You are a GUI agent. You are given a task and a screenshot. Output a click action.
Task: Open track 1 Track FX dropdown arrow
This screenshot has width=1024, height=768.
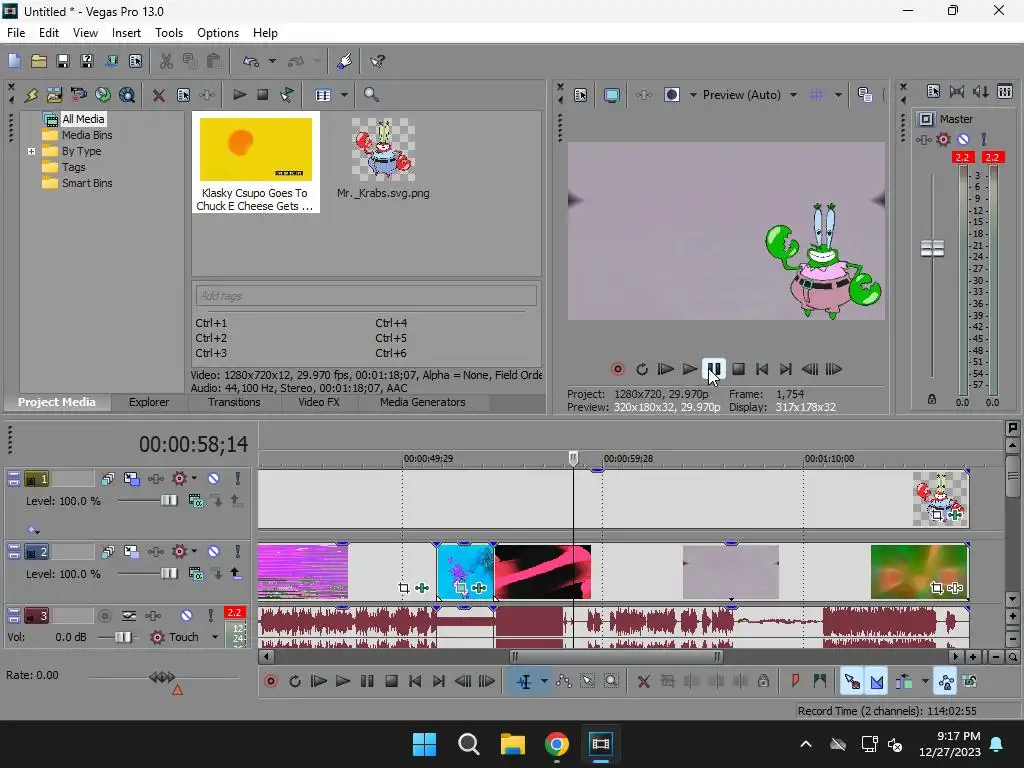(x=195, y=479)
